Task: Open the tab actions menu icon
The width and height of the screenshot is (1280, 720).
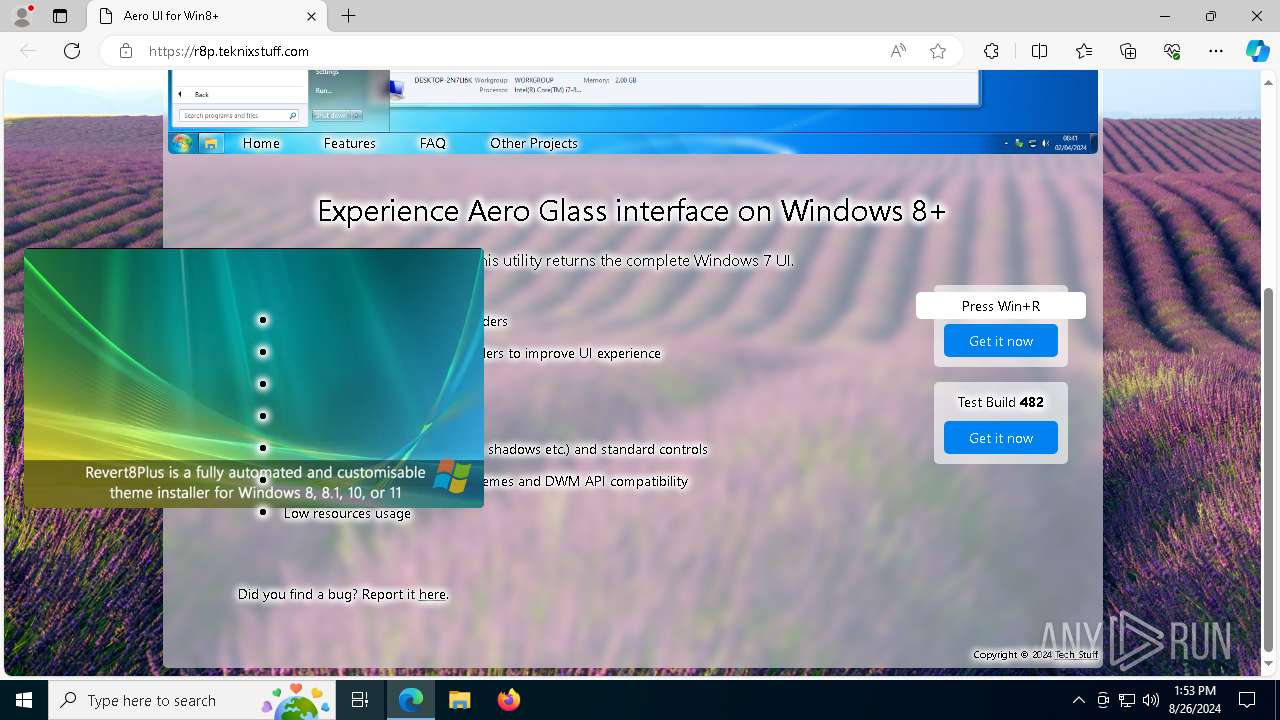Action: 60,16
